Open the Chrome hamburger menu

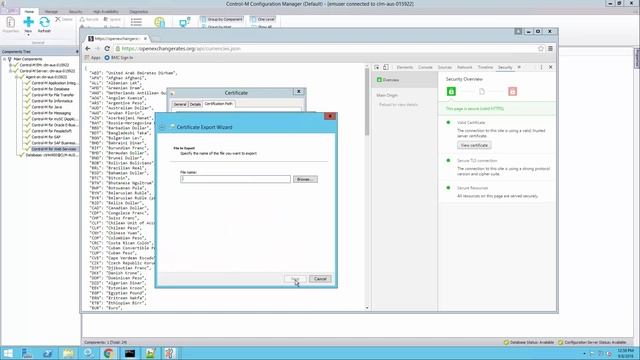(x=550, y=49)
